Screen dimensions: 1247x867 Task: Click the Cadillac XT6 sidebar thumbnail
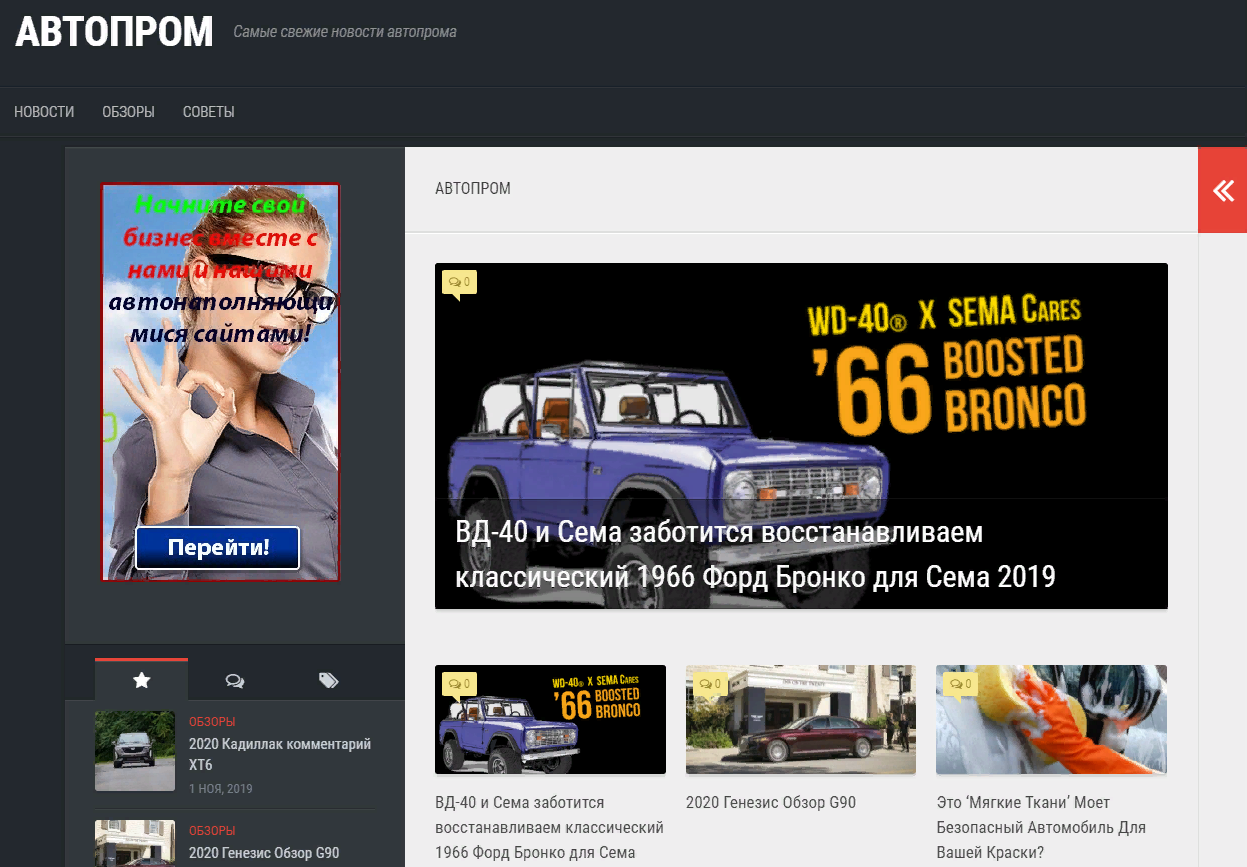coord(135,751)
